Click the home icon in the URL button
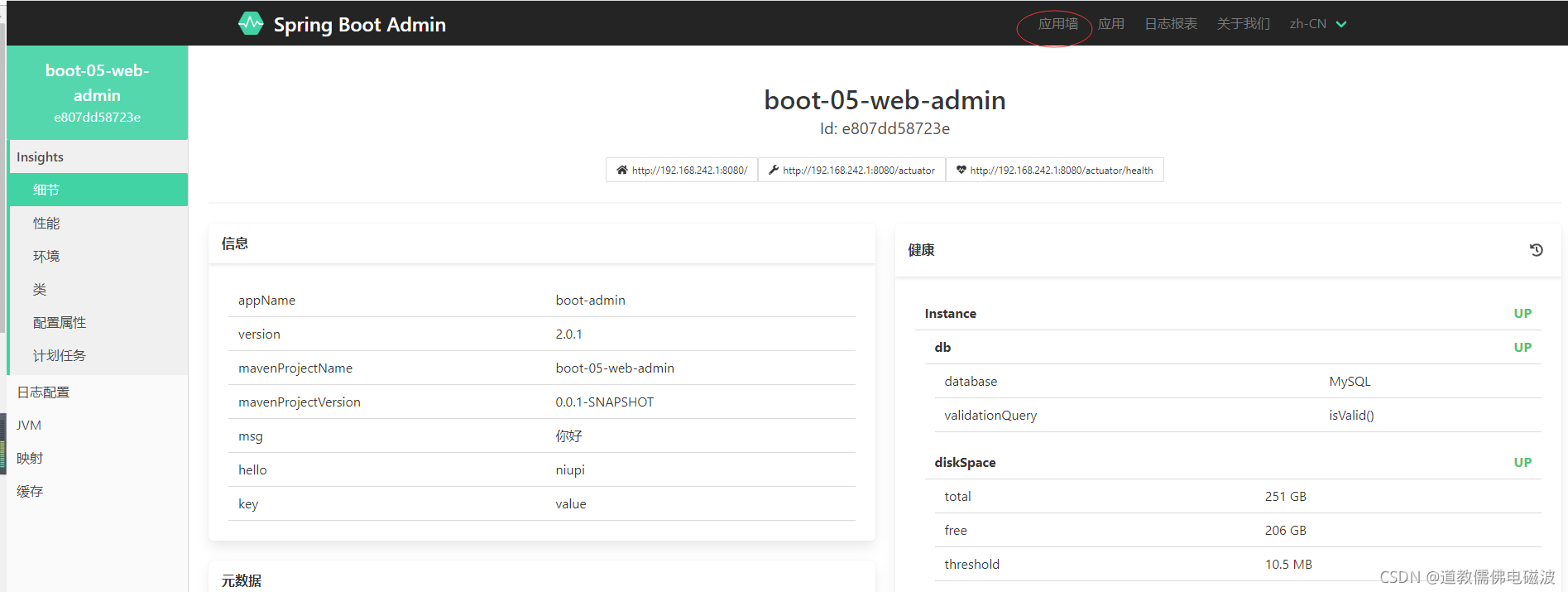 point(622,170)
